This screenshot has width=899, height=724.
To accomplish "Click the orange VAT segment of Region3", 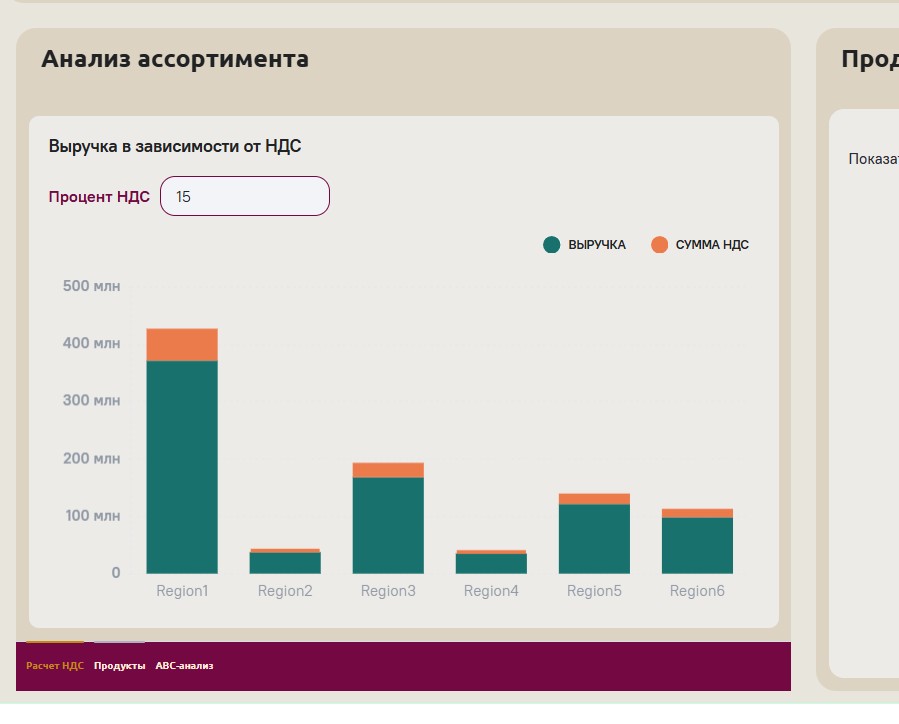I will (388, 470).
